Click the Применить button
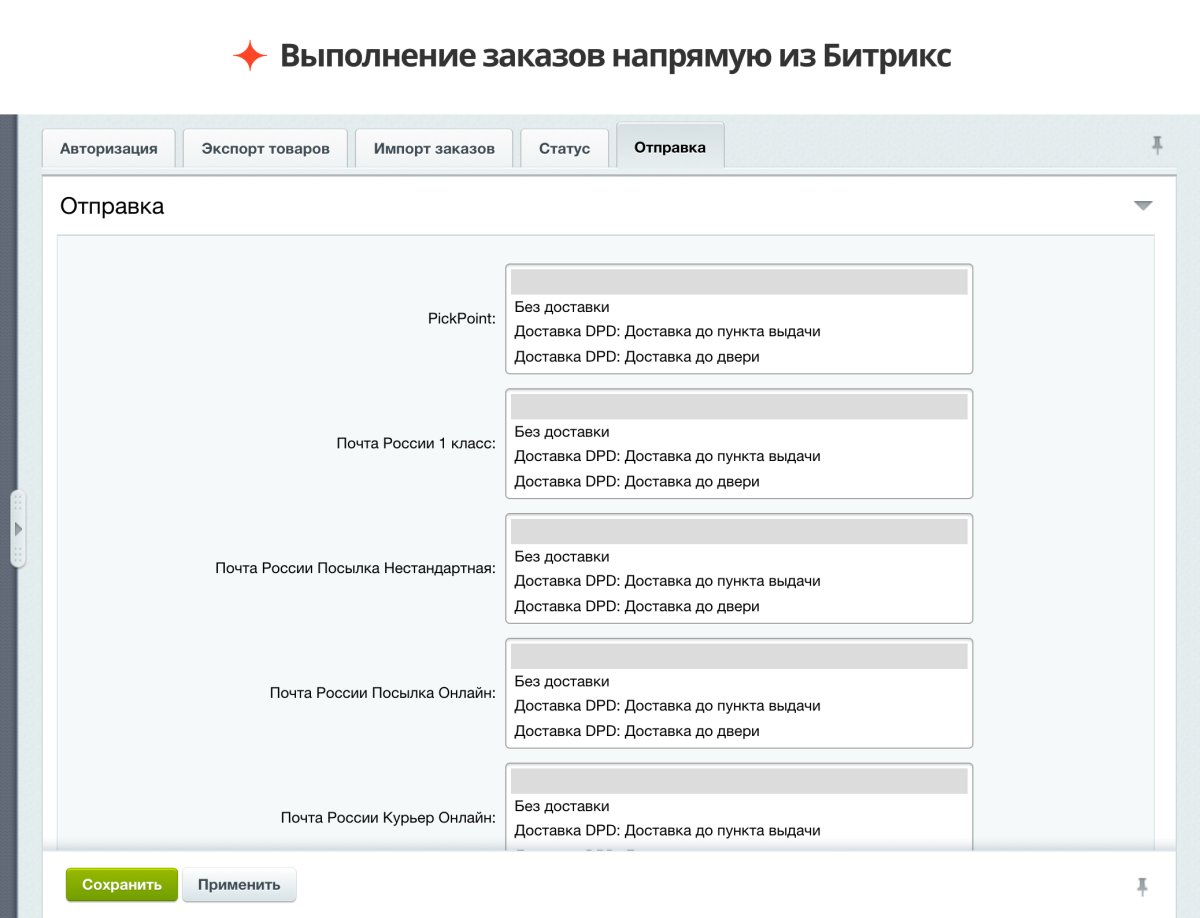This screenshot has height=918, width=1200. [239, 884]
